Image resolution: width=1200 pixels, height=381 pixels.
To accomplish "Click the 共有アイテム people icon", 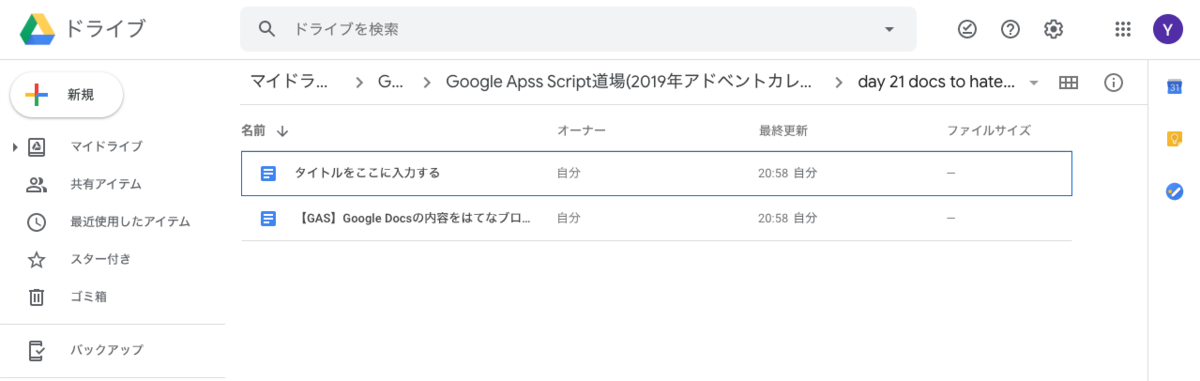I will (36, 184).
